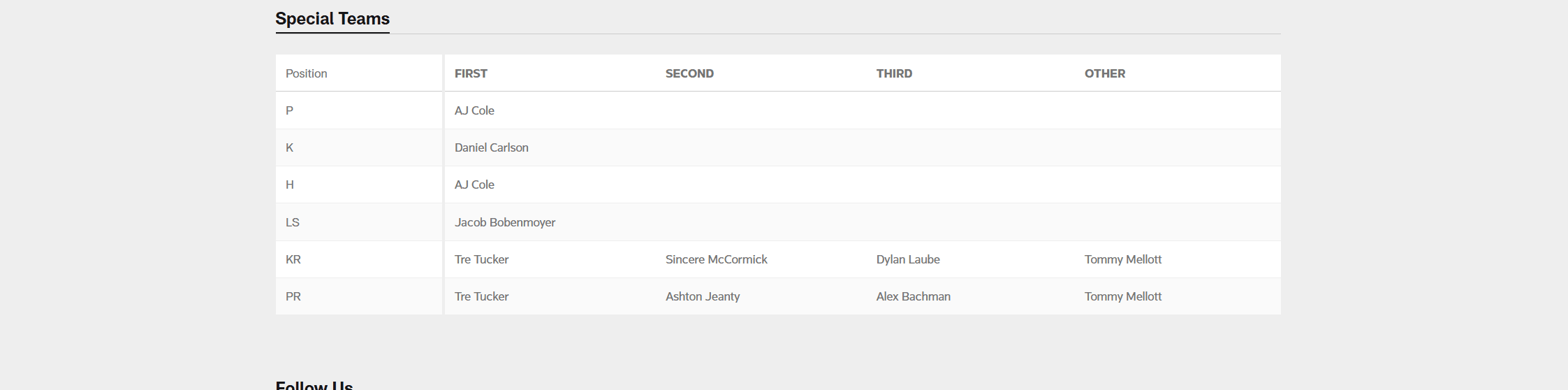
Task: Click the KR position label
Action: pos(293,259)
